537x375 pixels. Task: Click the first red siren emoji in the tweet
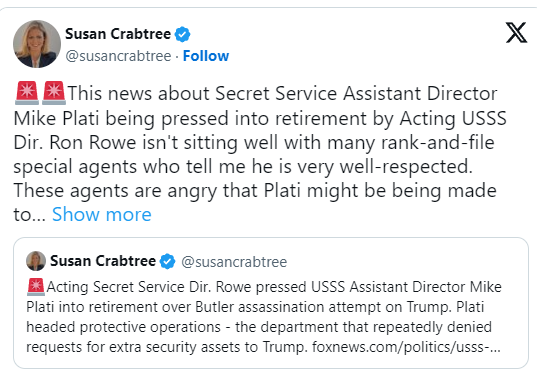27,92
